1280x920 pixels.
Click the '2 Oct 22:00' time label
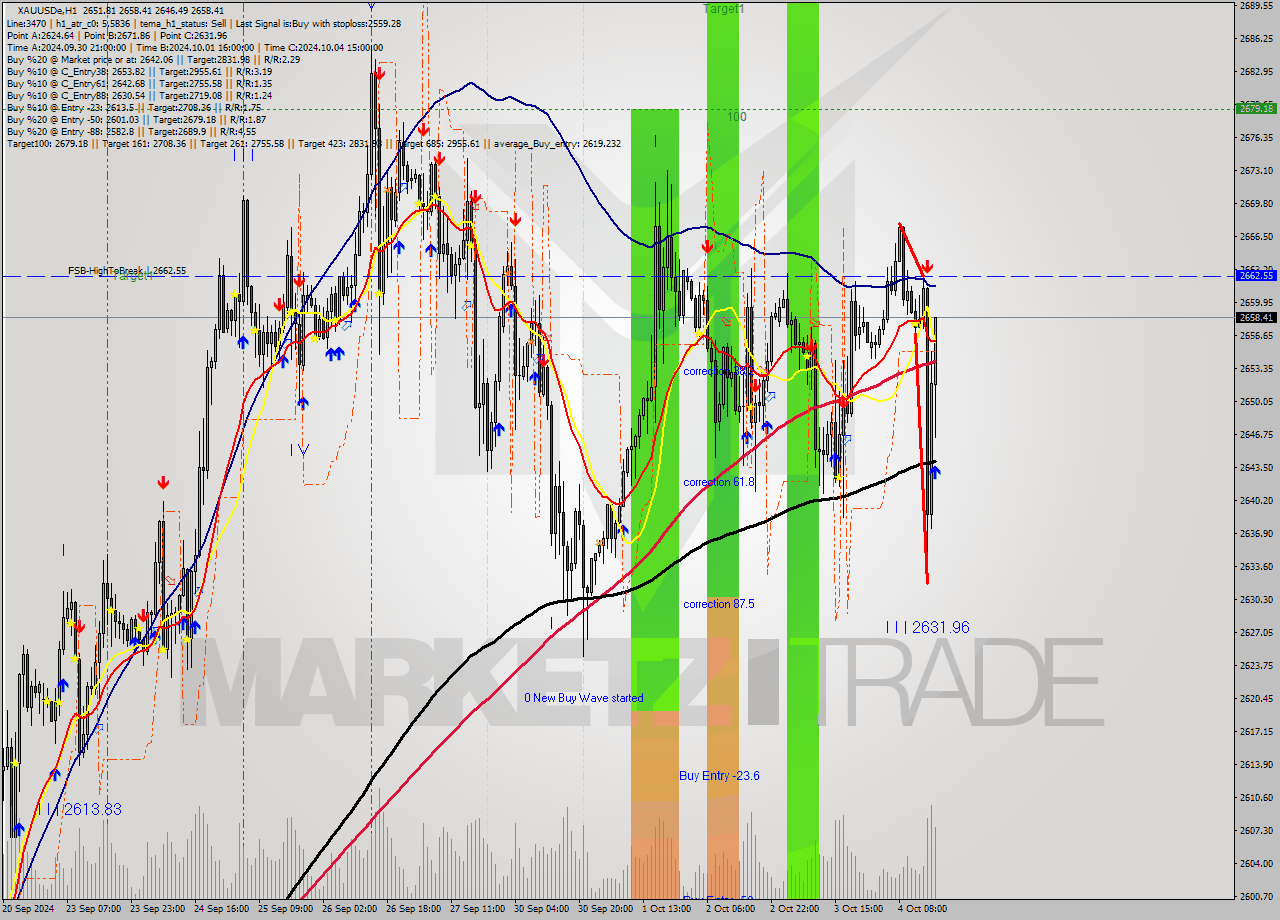[x=796, y=909]
